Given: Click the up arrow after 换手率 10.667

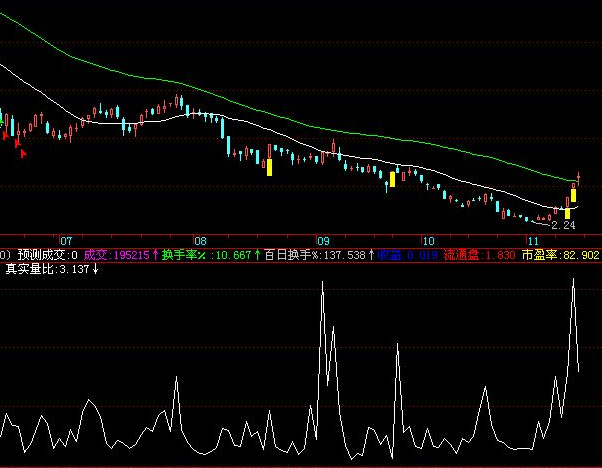Looking at the screenshot, I should (257, 254).
